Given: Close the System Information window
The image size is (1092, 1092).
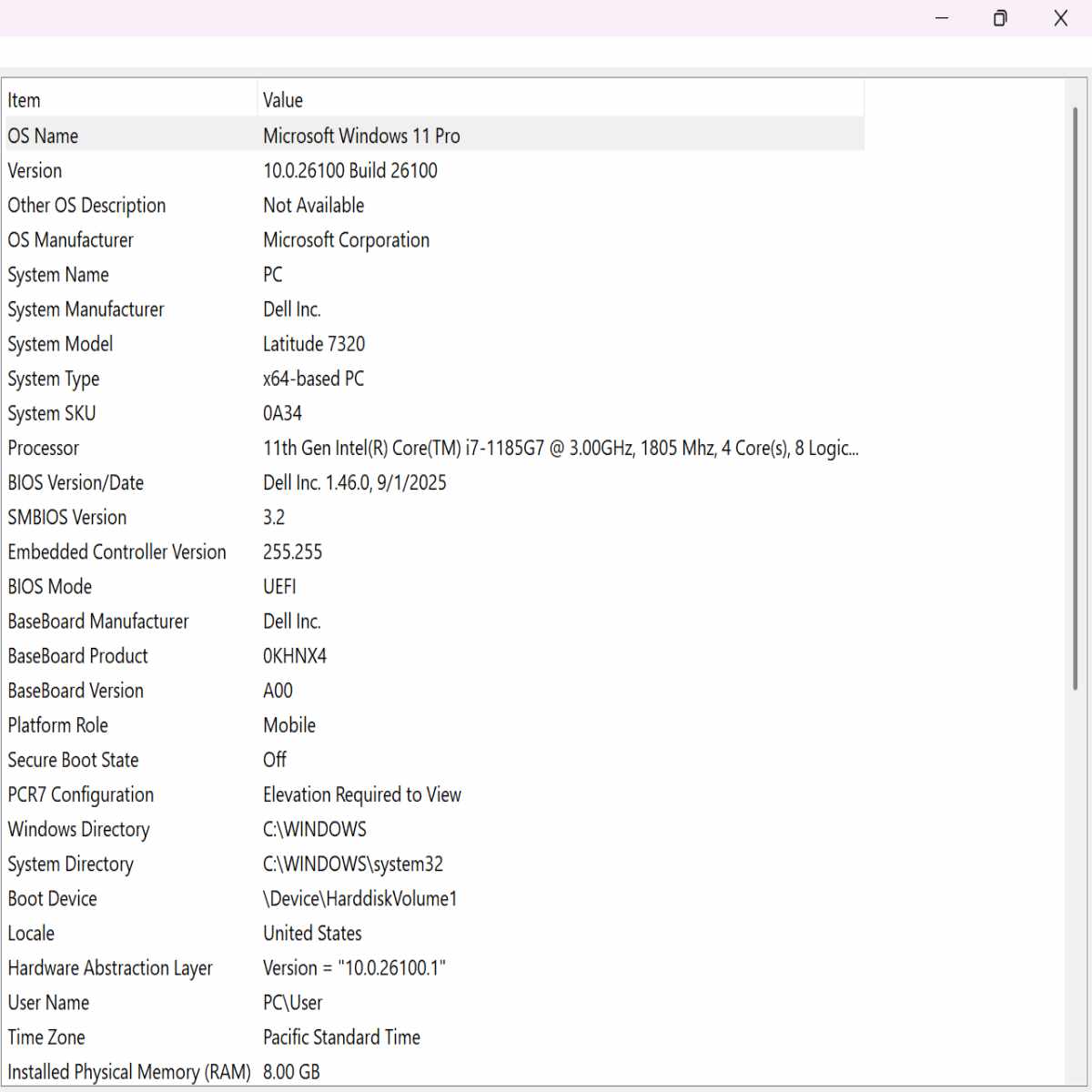Looking at the screenshot, I should tap(1060, 18).
